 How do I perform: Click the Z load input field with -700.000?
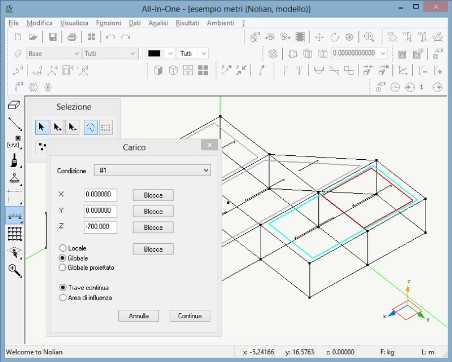[x=100, y=227]
